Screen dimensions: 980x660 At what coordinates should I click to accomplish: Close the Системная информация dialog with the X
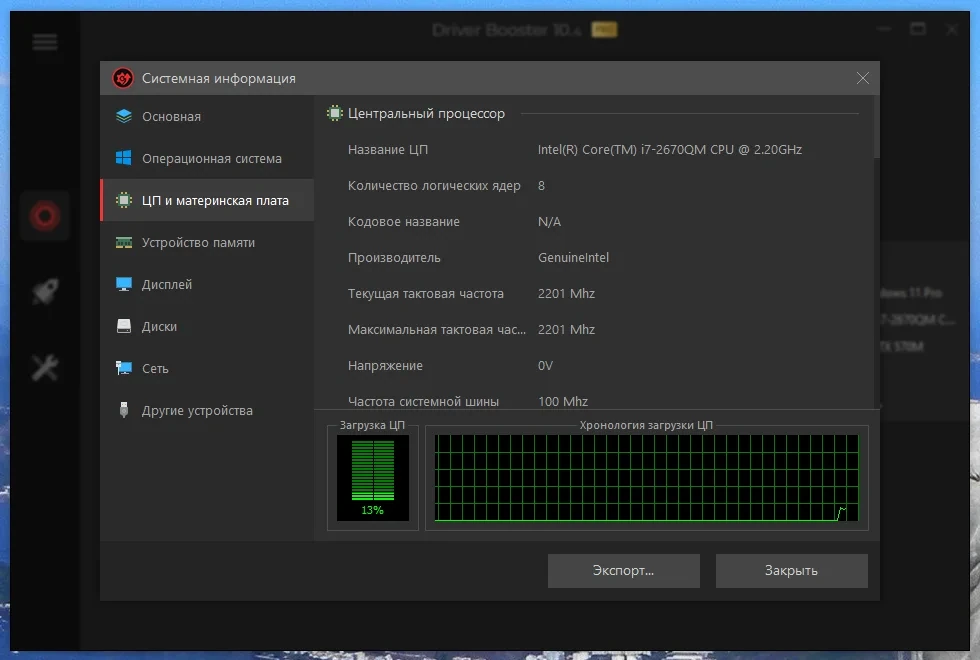(x=862, y=78)
